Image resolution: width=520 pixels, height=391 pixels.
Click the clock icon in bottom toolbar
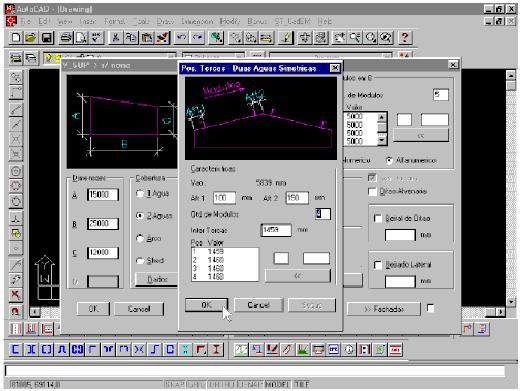point(349,349)
